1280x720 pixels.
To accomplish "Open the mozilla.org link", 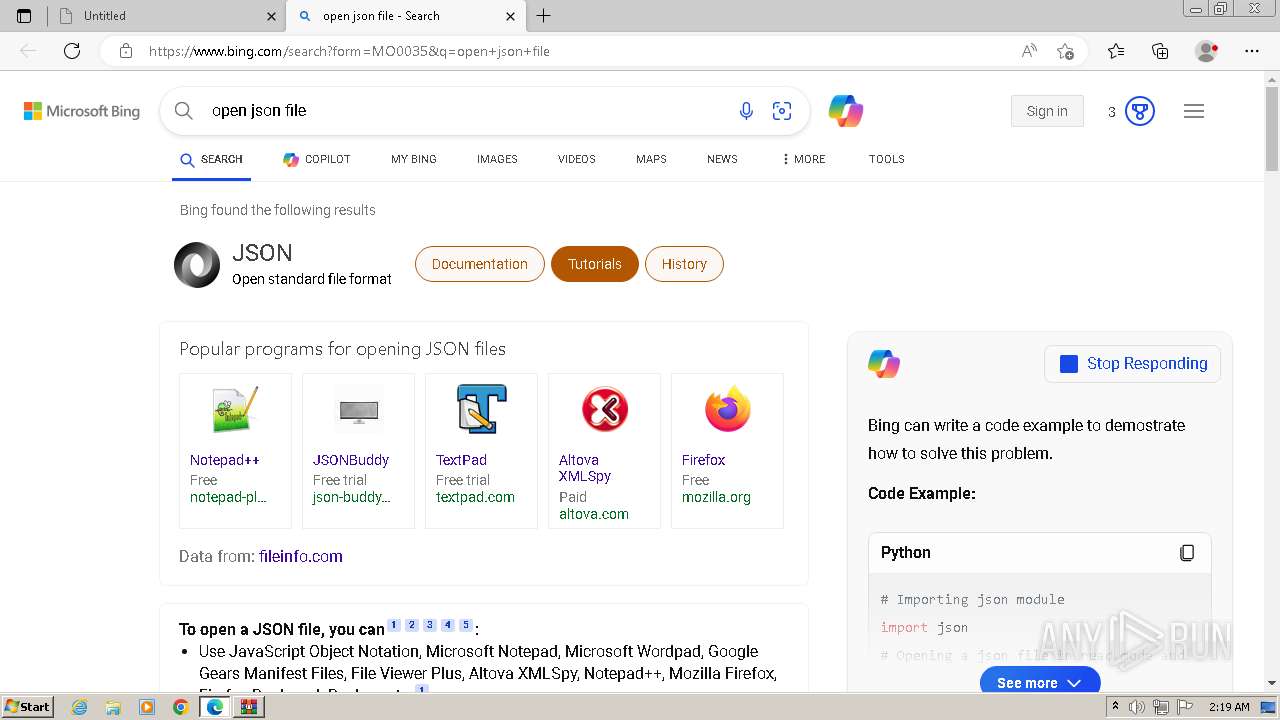I will pos(716,497).
